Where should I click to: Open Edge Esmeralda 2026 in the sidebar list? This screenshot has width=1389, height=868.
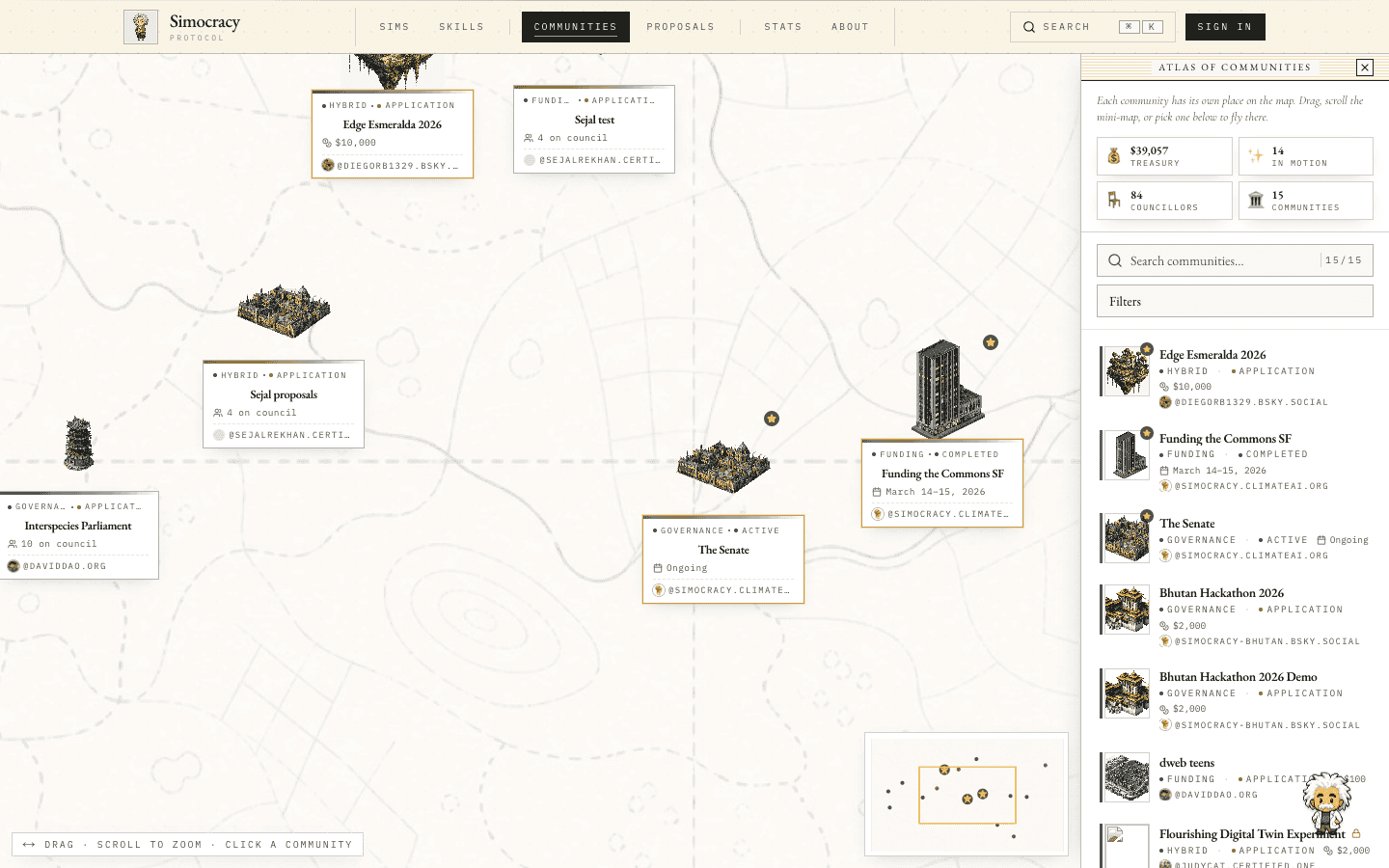pyautogui.click(x=1235, y=376)
